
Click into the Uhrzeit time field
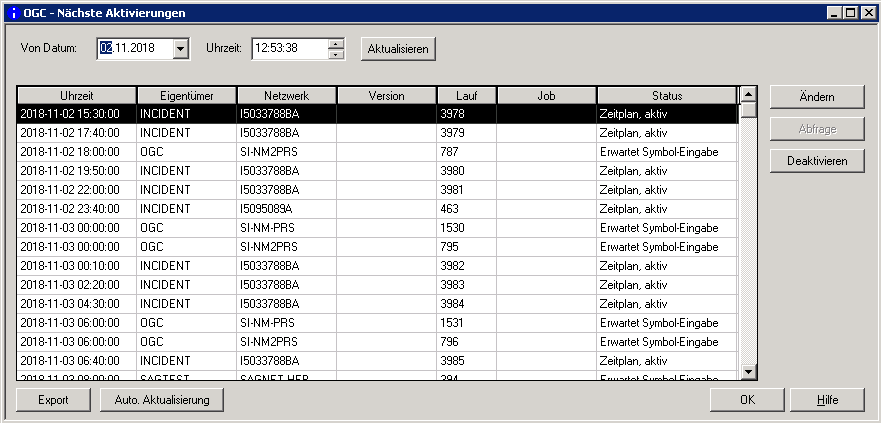pyautogui.click(x=288, y=48)
